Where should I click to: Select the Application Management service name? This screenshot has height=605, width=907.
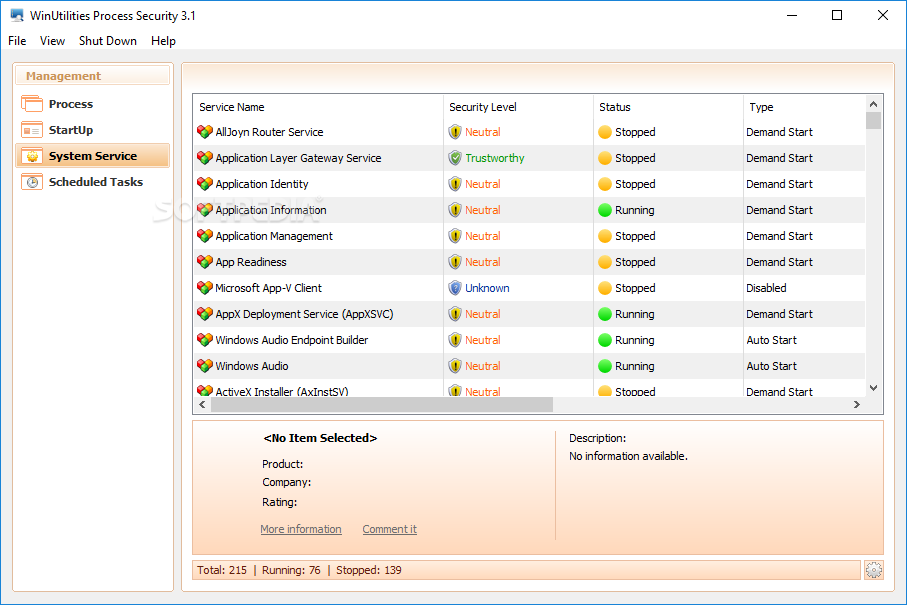tap(274, 236)
